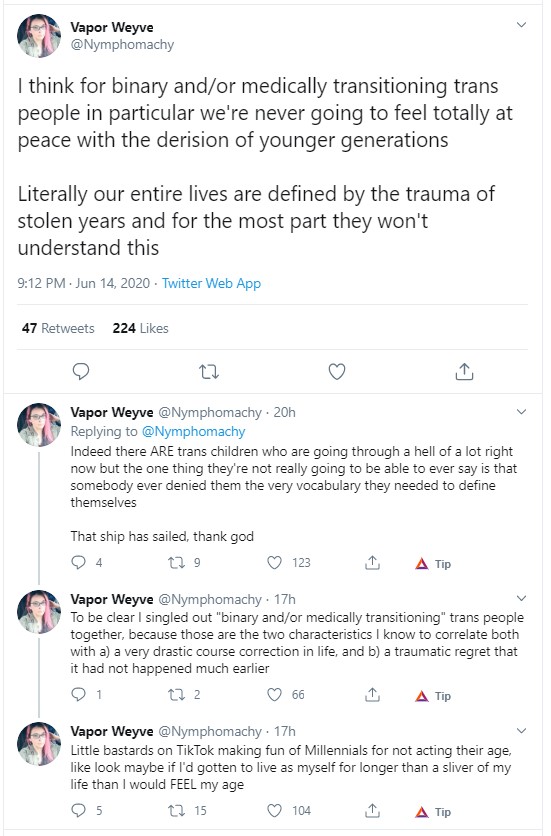Share the main tweet
The height and width of the screenshot is (836, 551).
pos(465,371)
